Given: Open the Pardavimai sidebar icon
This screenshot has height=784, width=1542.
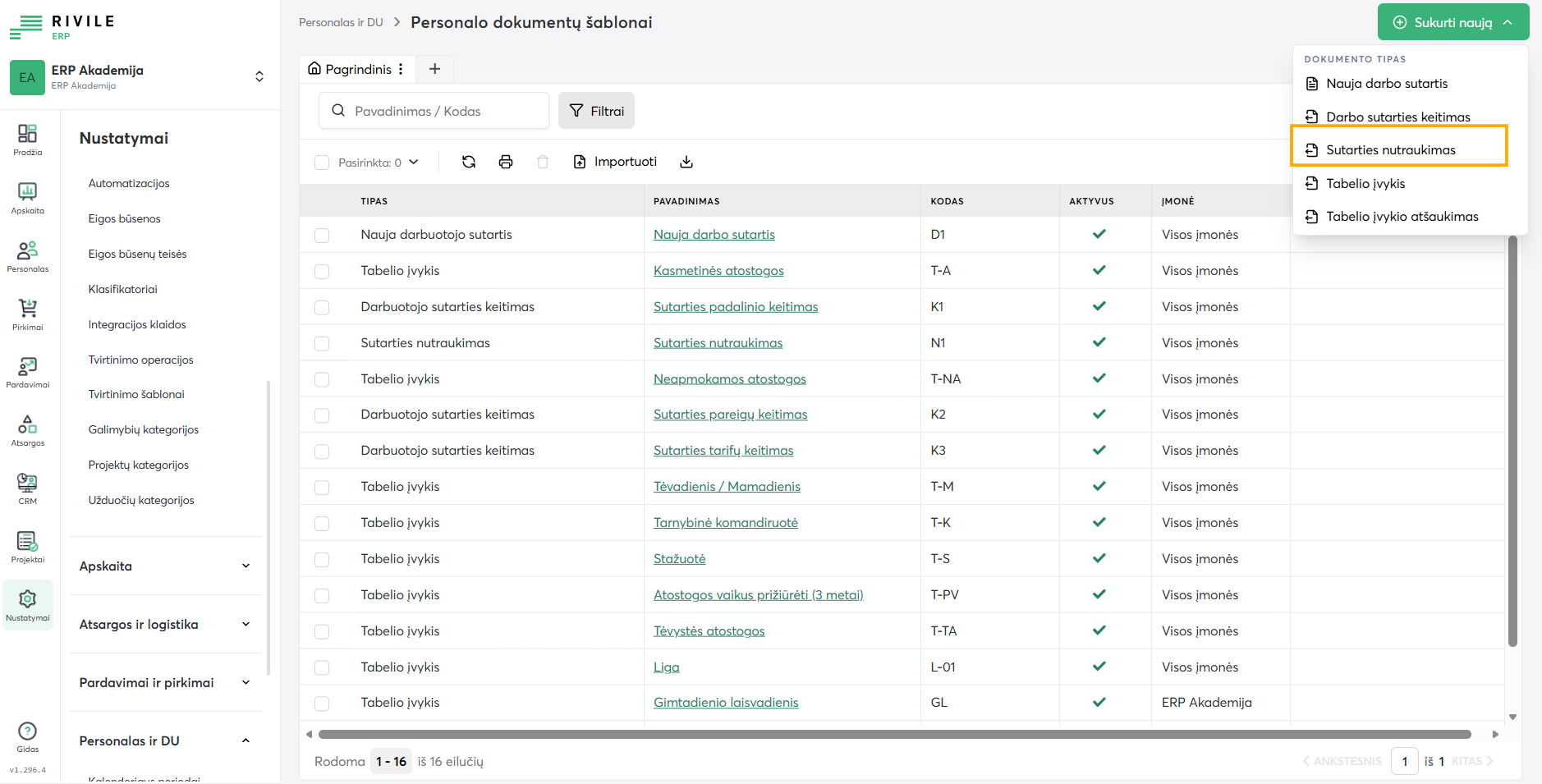Looking at the screenshot, I should point(28,372).
